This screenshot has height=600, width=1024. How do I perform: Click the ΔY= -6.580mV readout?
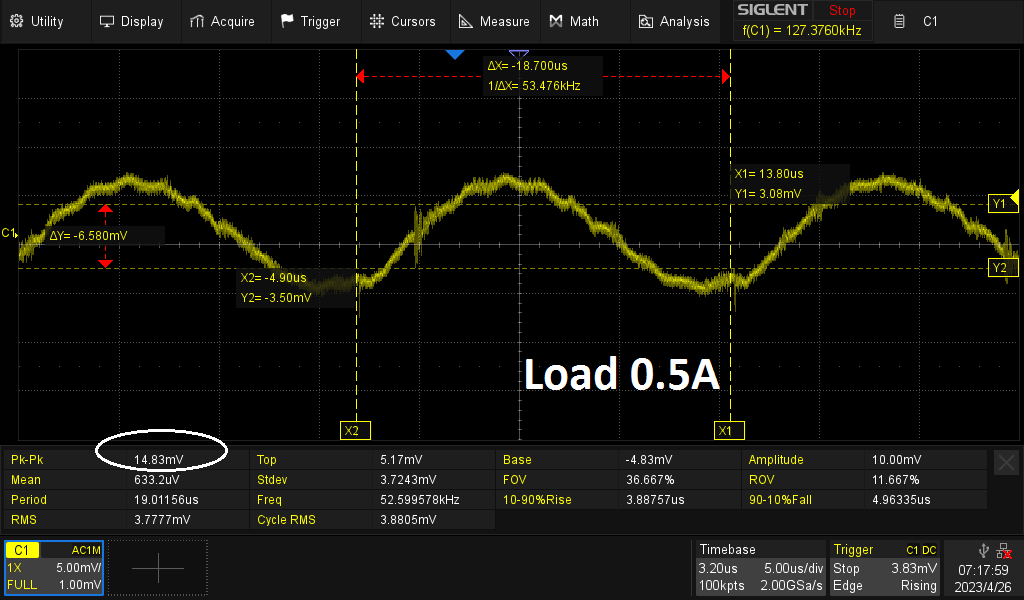[88, 236]
